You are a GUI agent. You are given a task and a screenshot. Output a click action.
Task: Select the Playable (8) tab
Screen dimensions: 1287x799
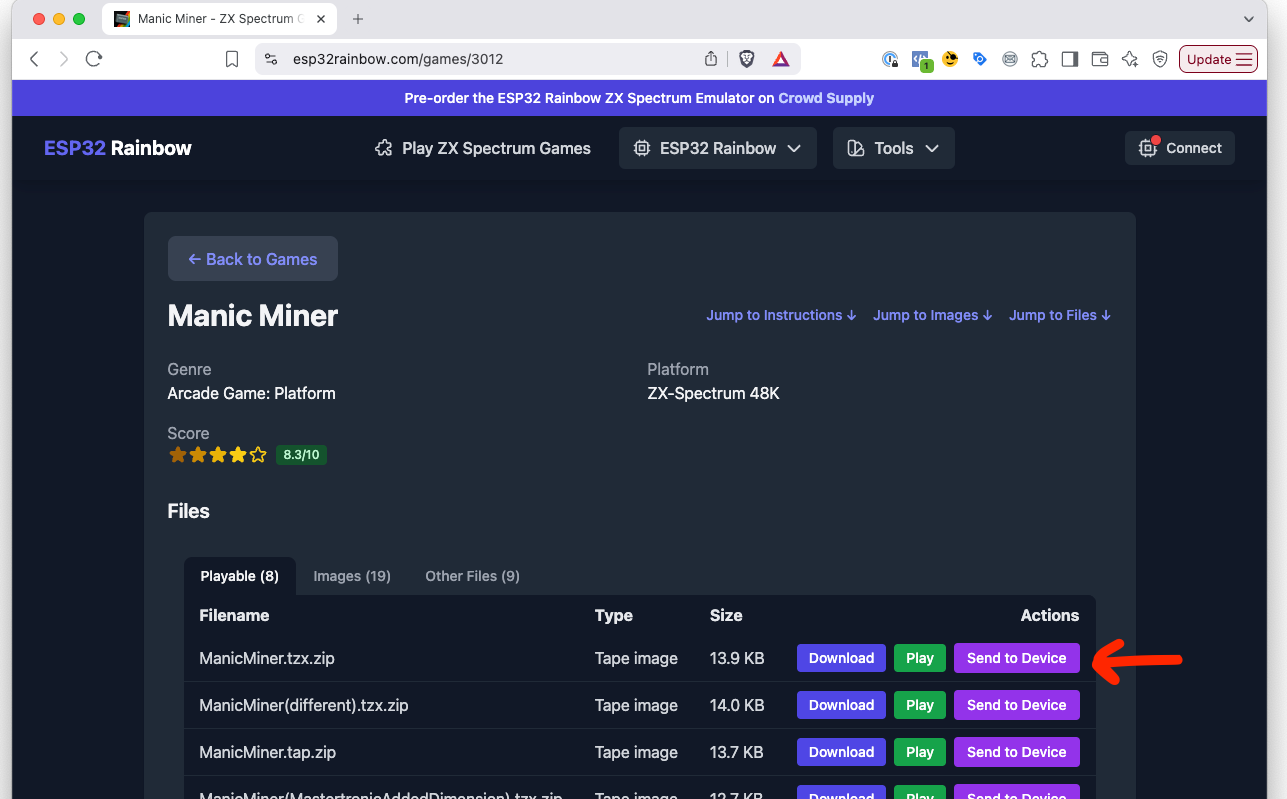[240, 576]
